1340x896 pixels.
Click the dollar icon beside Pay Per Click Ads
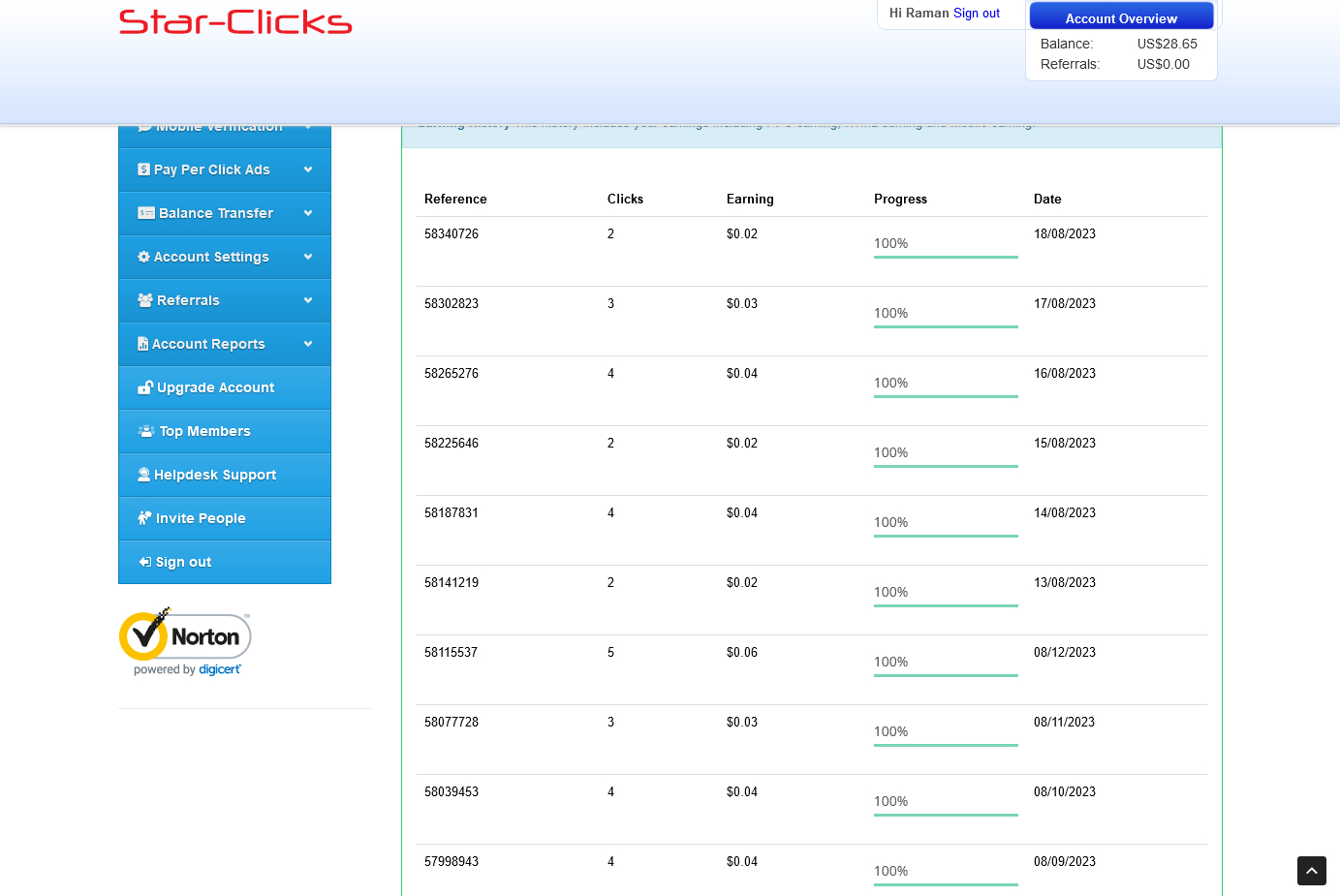[x=143, y=170]
